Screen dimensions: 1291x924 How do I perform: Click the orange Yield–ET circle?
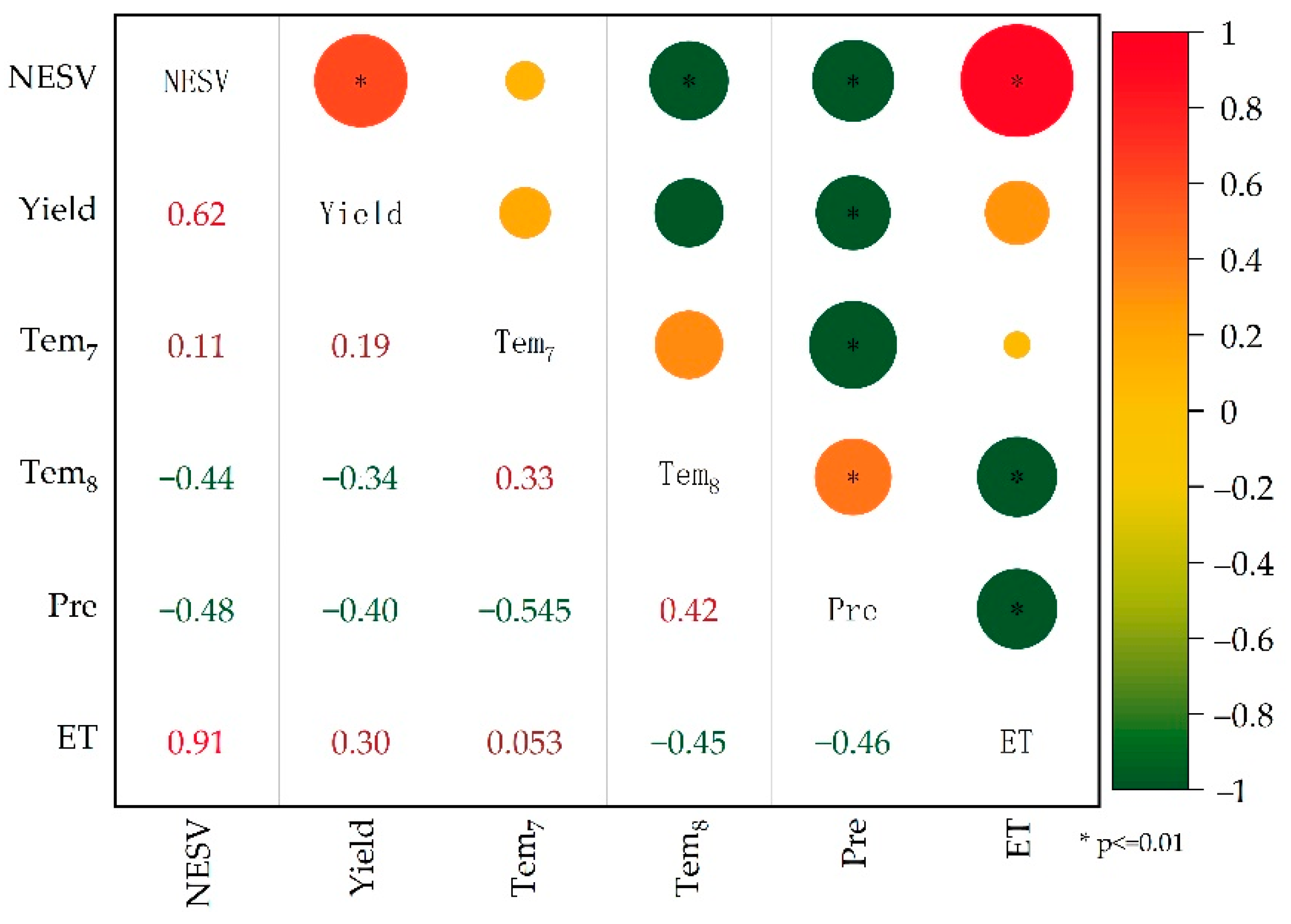(1016, 213)
